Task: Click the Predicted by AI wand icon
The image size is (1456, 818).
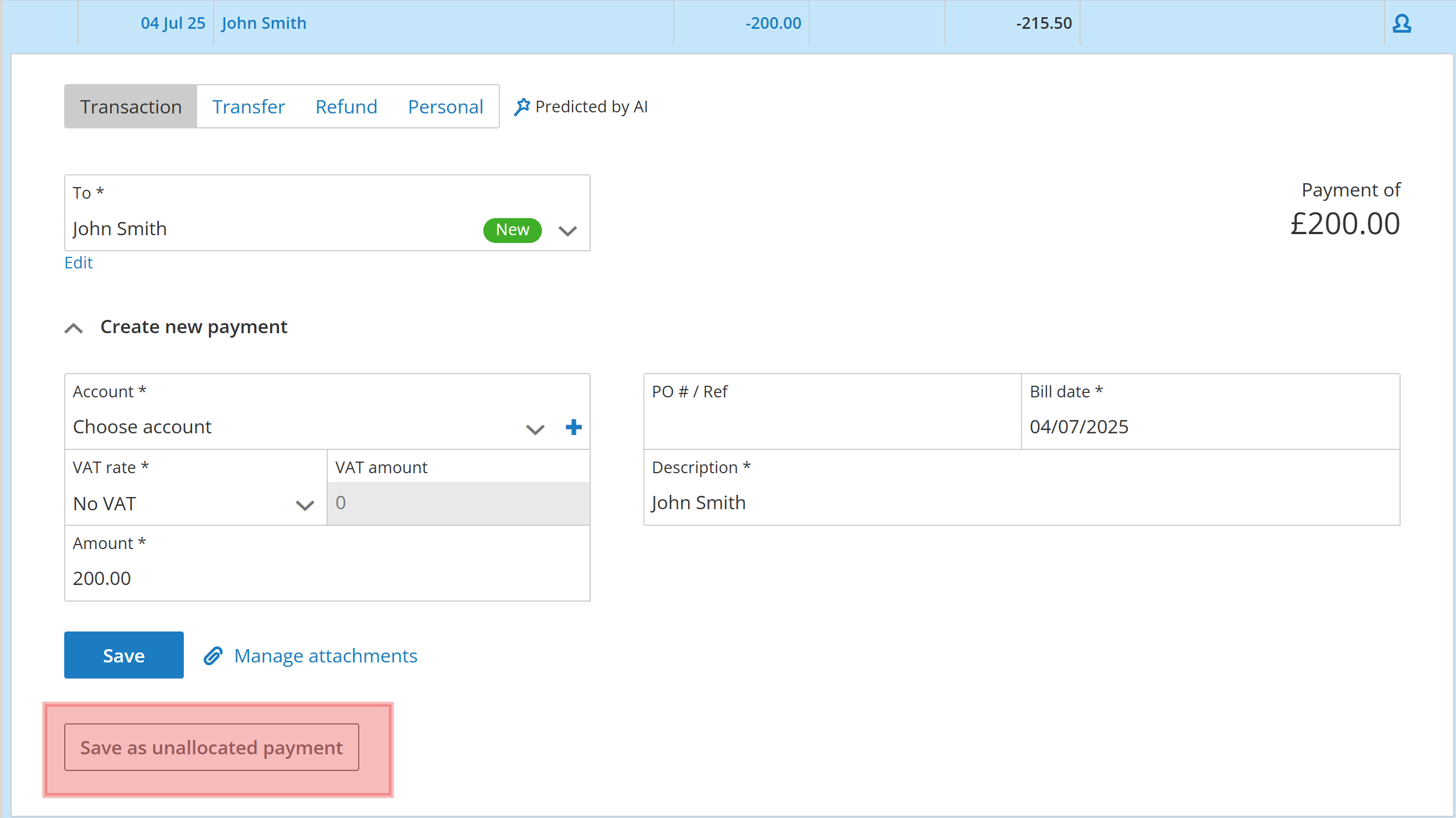Action: tap(521, 106)
